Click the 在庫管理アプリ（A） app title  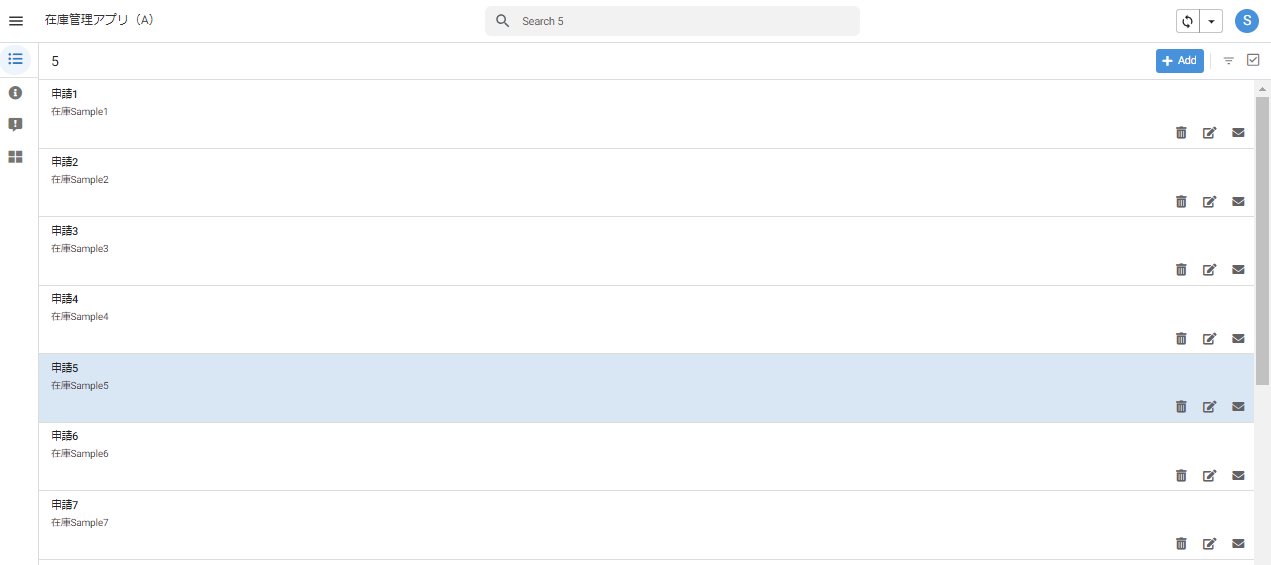(100, 20)
